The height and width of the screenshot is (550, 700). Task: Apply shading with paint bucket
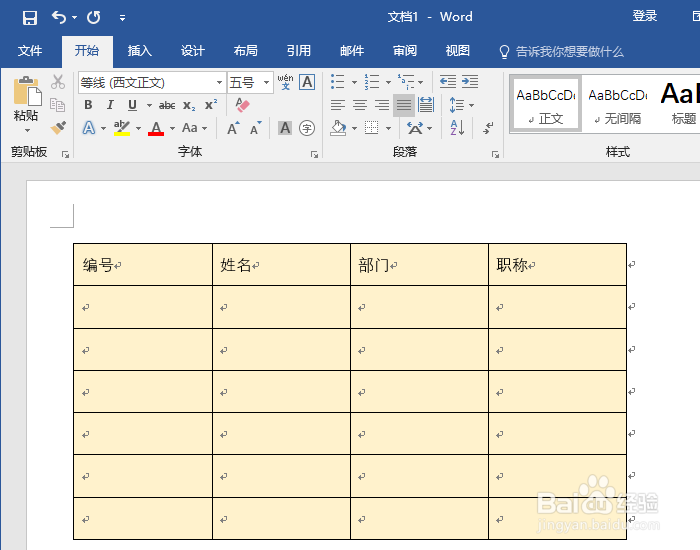338,129
